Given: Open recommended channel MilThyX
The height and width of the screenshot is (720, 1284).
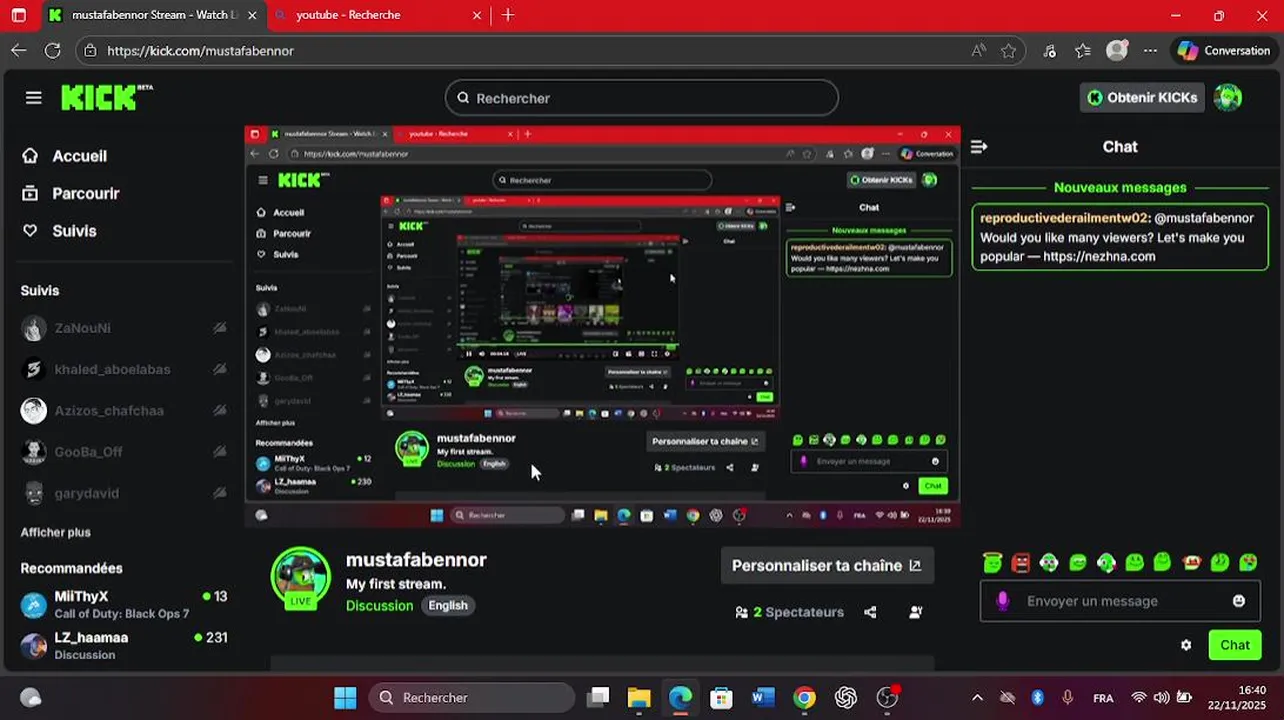Looking at the screenshot, I should [x=124, y=604].
